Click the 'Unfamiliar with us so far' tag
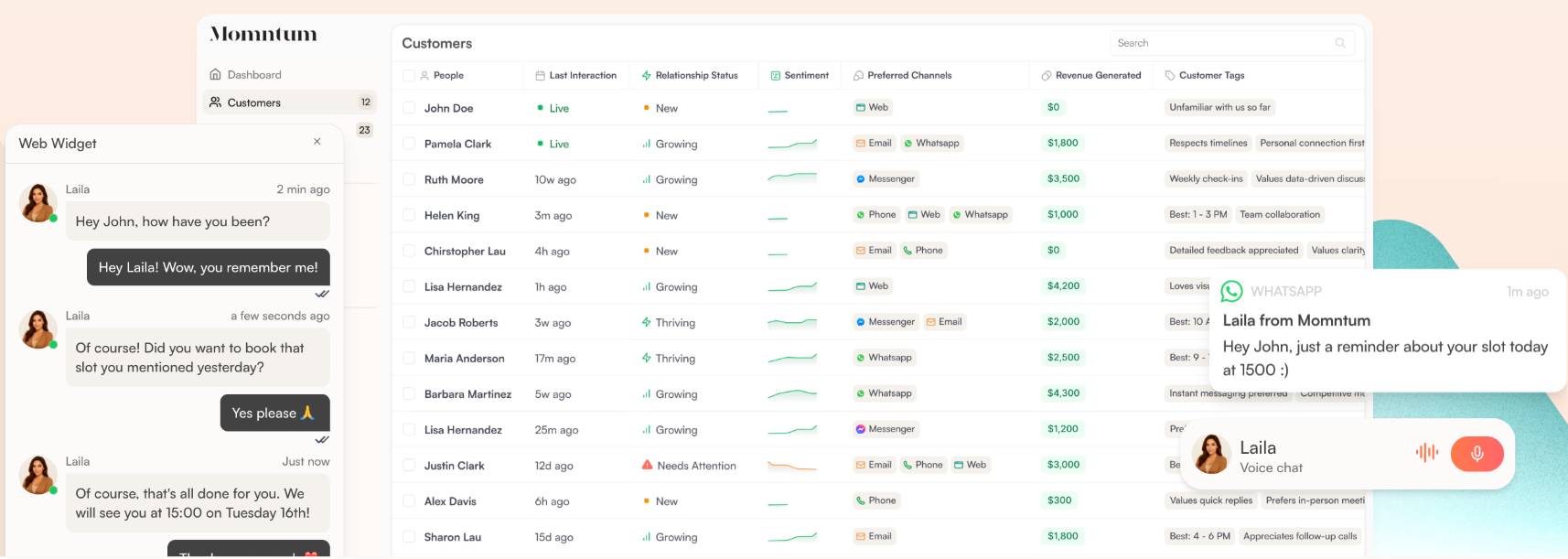Screen dimensions: 1568x559 1219,107
